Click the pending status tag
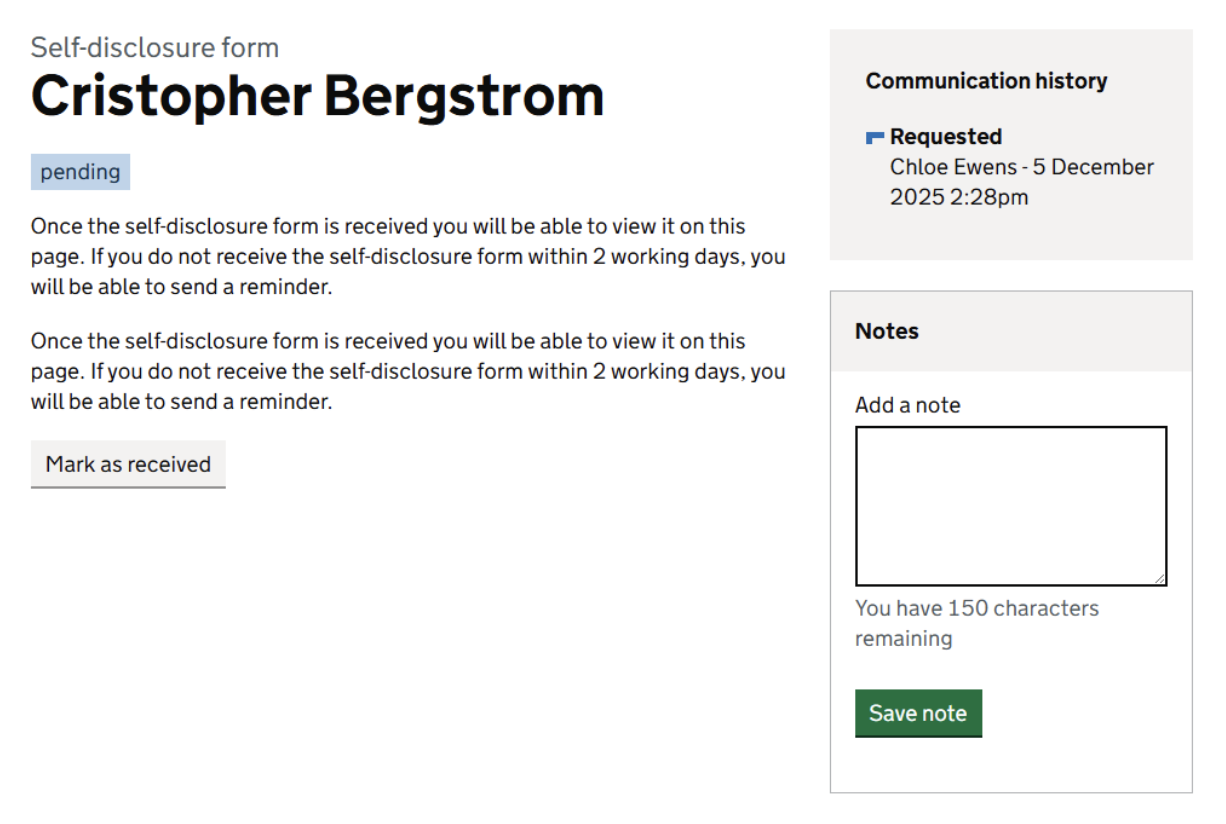This screenshot has height=824, width=1226. coord(80,172)
